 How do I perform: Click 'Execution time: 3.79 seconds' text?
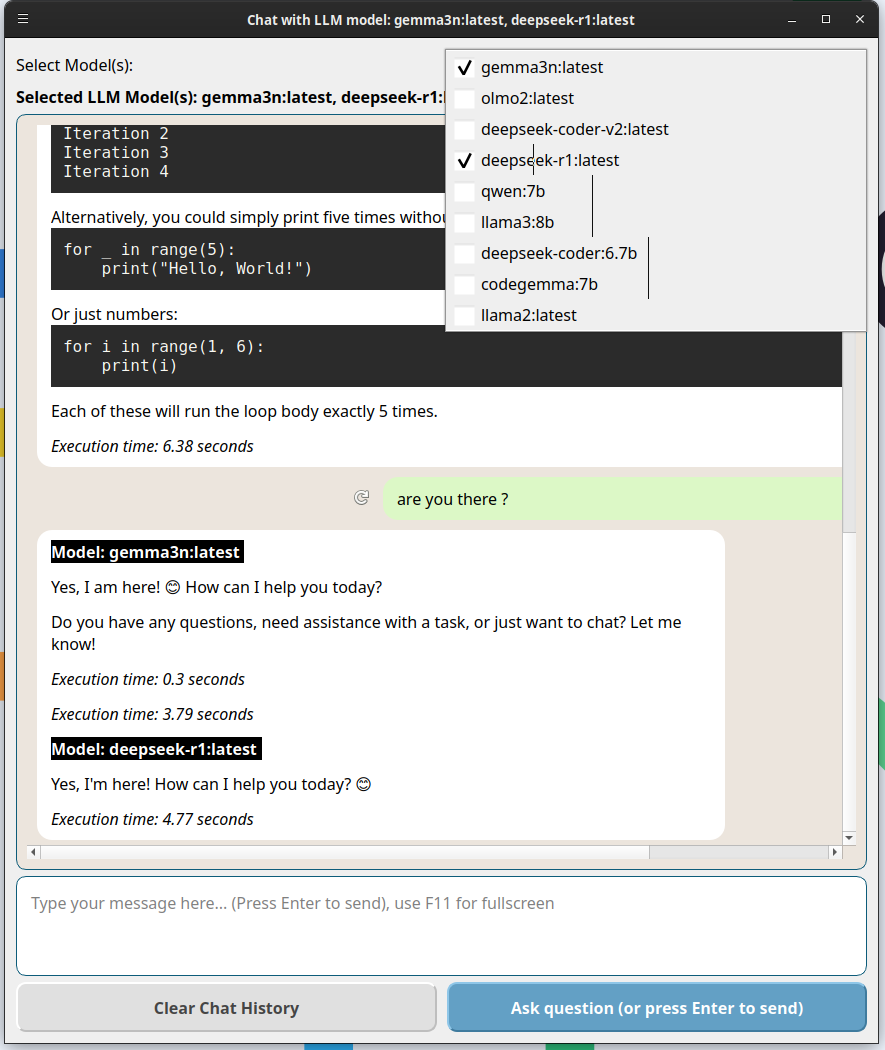152,714
